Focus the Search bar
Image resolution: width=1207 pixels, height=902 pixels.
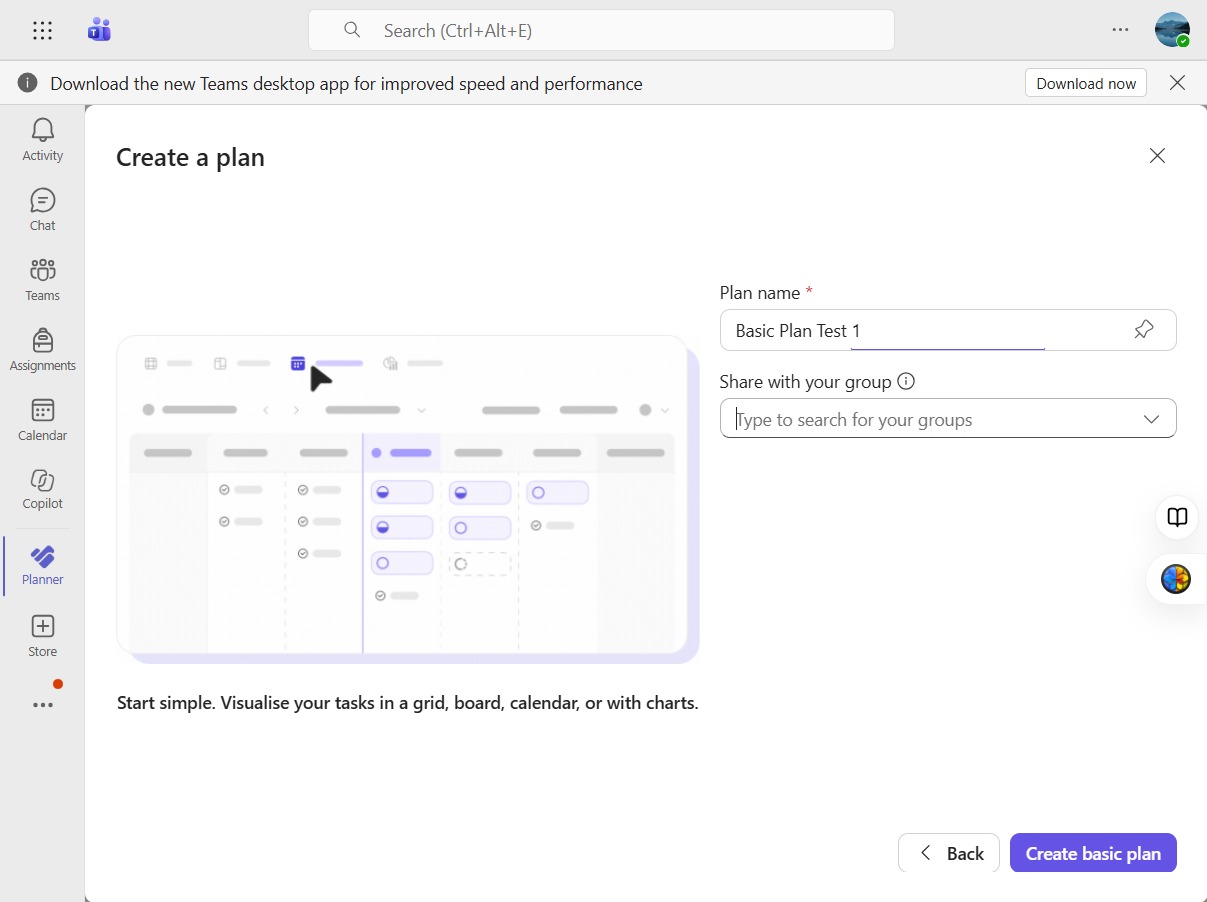601,30
